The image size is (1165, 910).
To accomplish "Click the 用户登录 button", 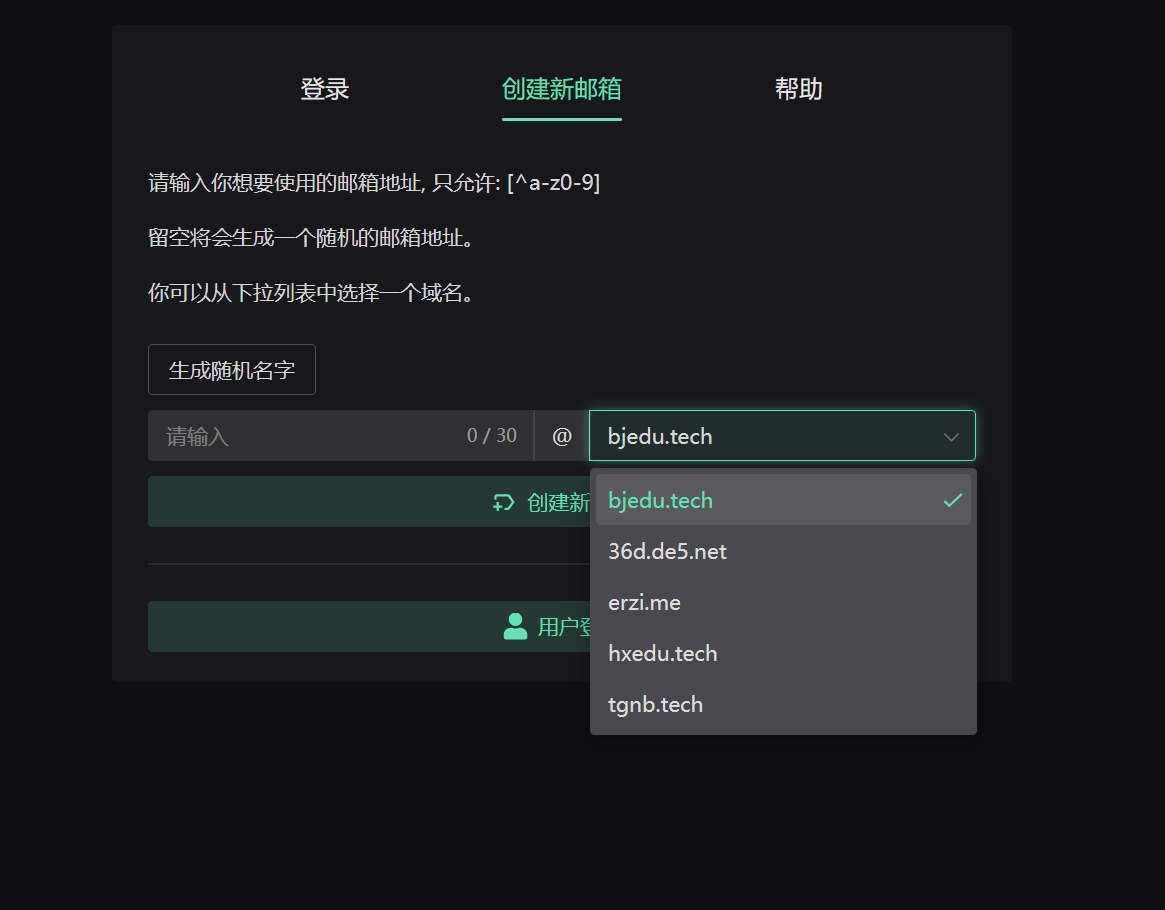I will click(x=369, y=626).
